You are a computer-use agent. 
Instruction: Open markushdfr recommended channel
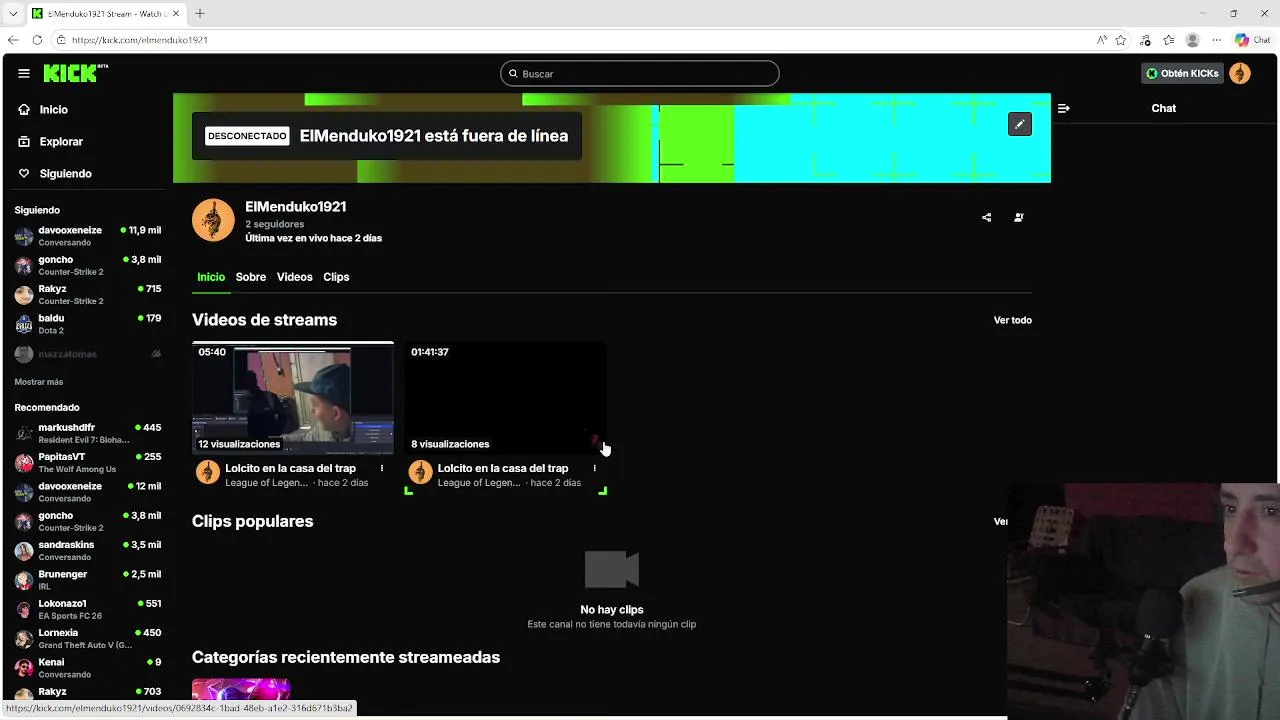87,433
